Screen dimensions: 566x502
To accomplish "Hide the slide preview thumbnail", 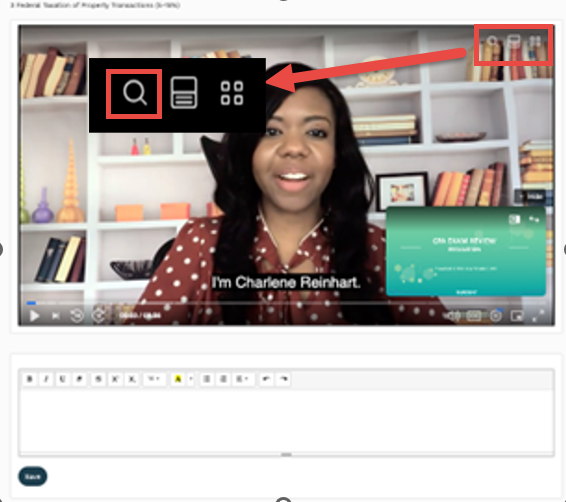I will (x=531, y=196).
